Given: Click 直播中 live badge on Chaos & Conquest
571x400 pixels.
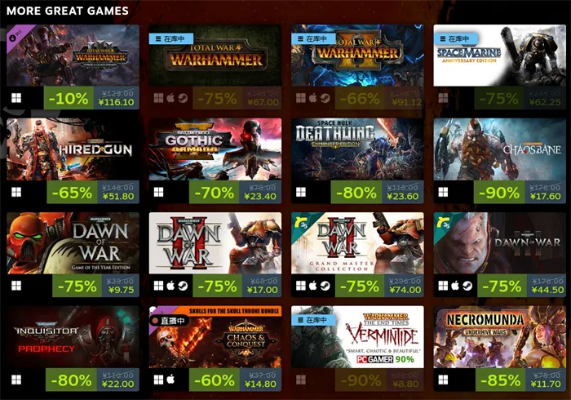Looking at the screenshot, I should coord(170,321).
